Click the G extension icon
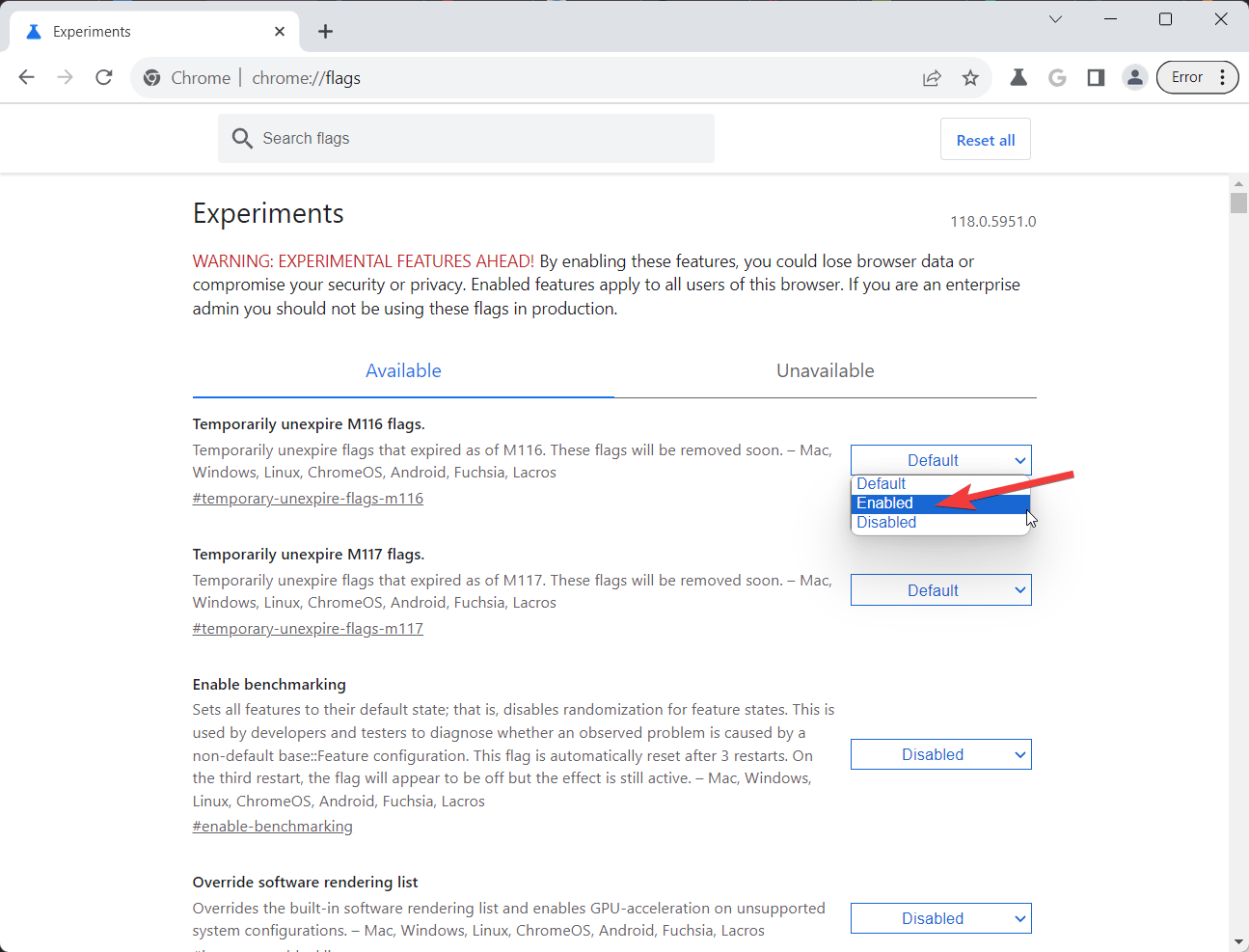This screenshot has width=1249, height=952. click(1057, 77)
